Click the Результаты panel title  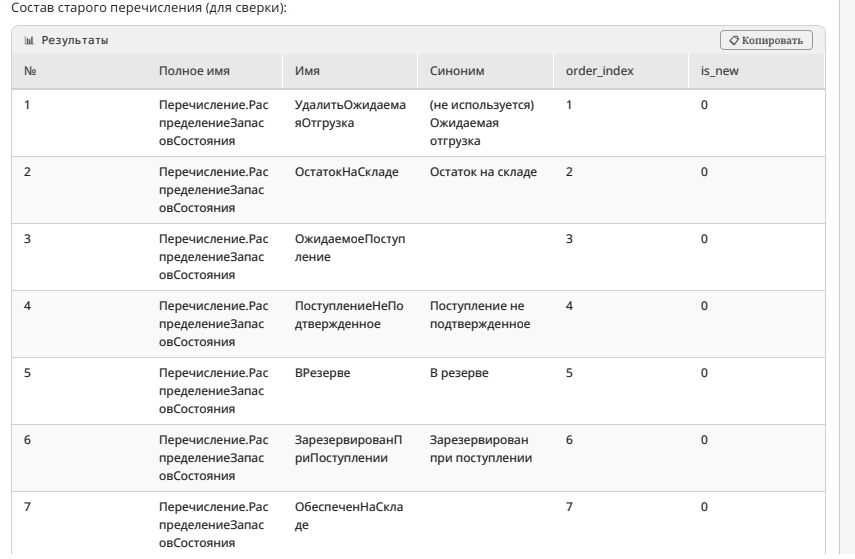point(75,40)
